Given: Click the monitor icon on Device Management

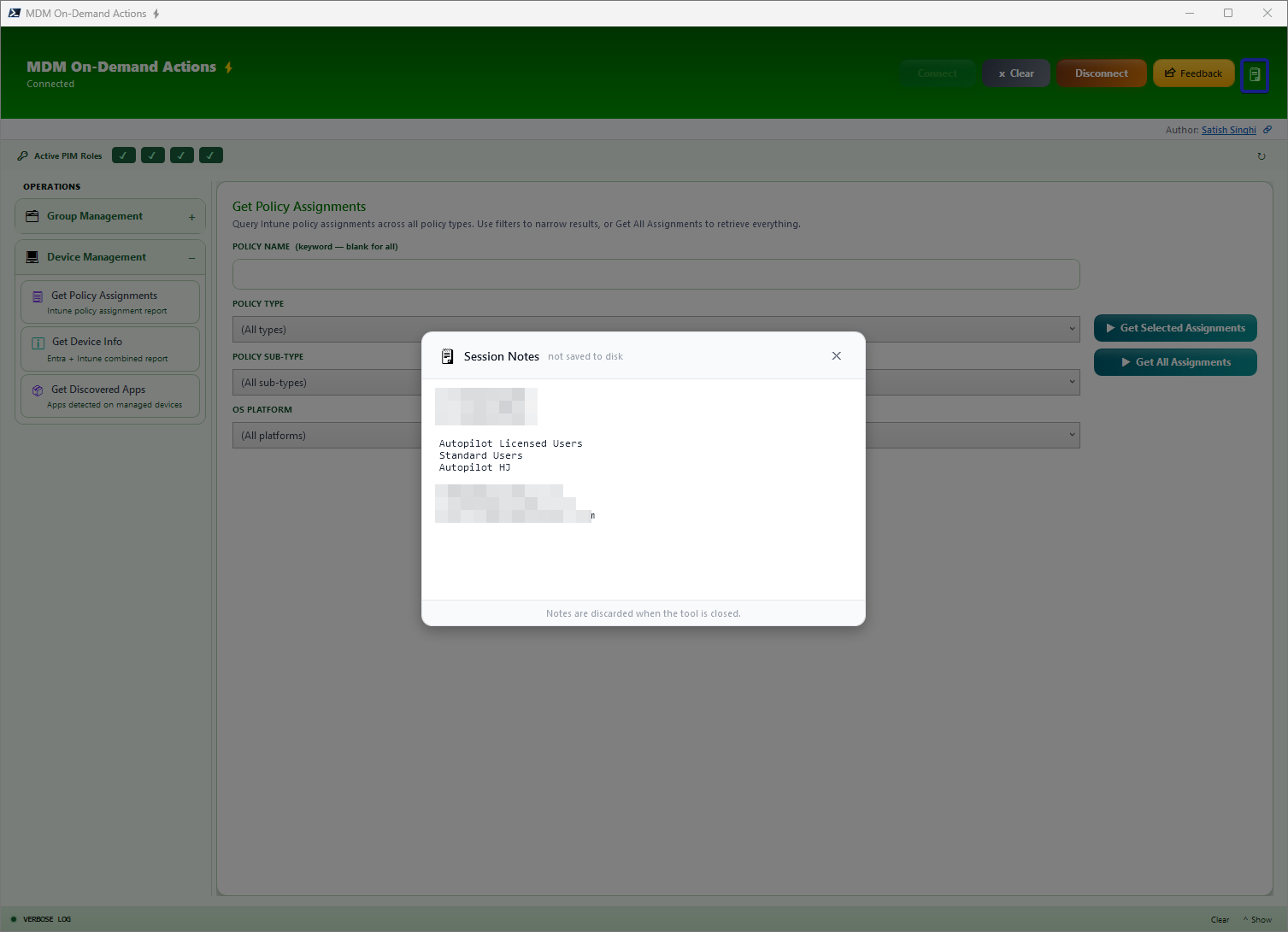Looking at the screenshot, I should (32, 256).
